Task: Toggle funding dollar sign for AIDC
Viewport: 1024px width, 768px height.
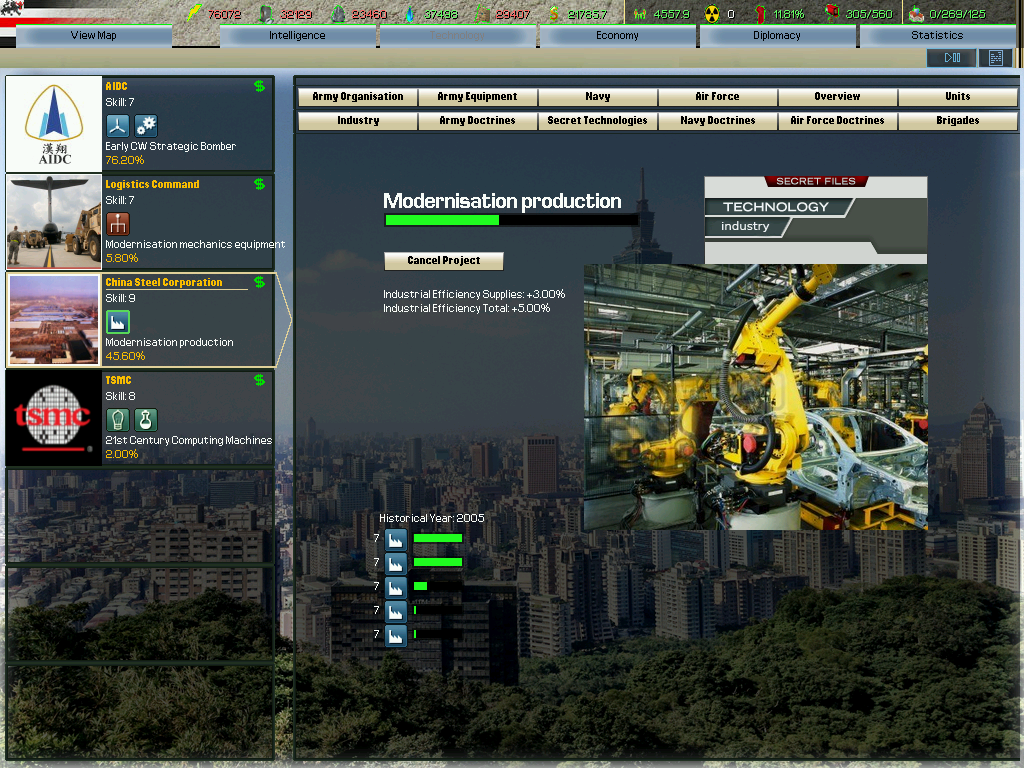Action: pos(260,86)
